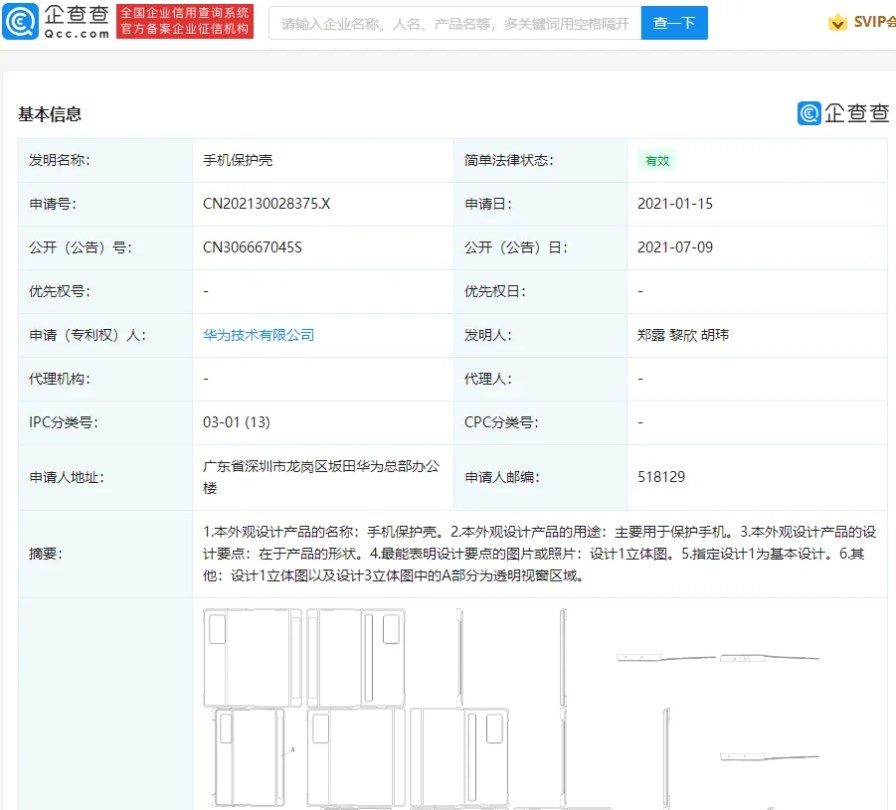
Task: Click the 简单法律状态 label cell
Action: click(x=541, y=161)
